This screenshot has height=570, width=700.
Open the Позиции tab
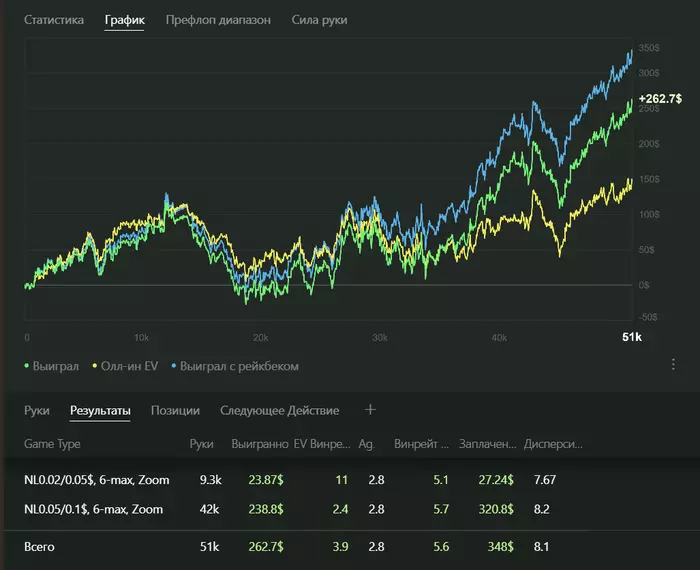click(175, 410)
